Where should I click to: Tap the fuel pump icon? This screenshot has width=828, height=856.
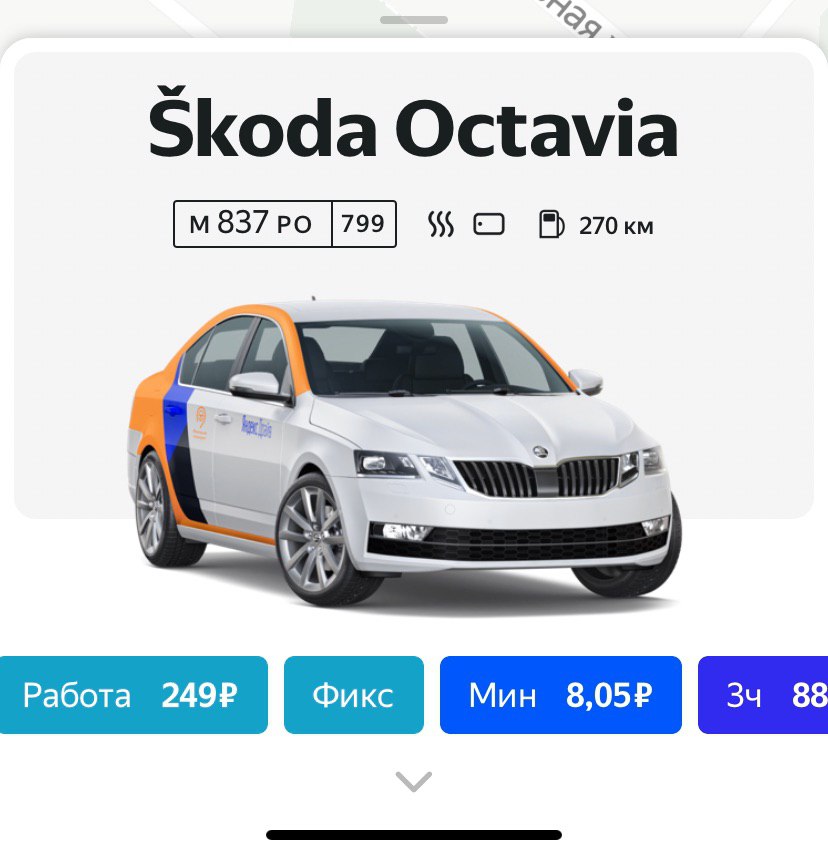pyautogui.click(x=551, y=224)
